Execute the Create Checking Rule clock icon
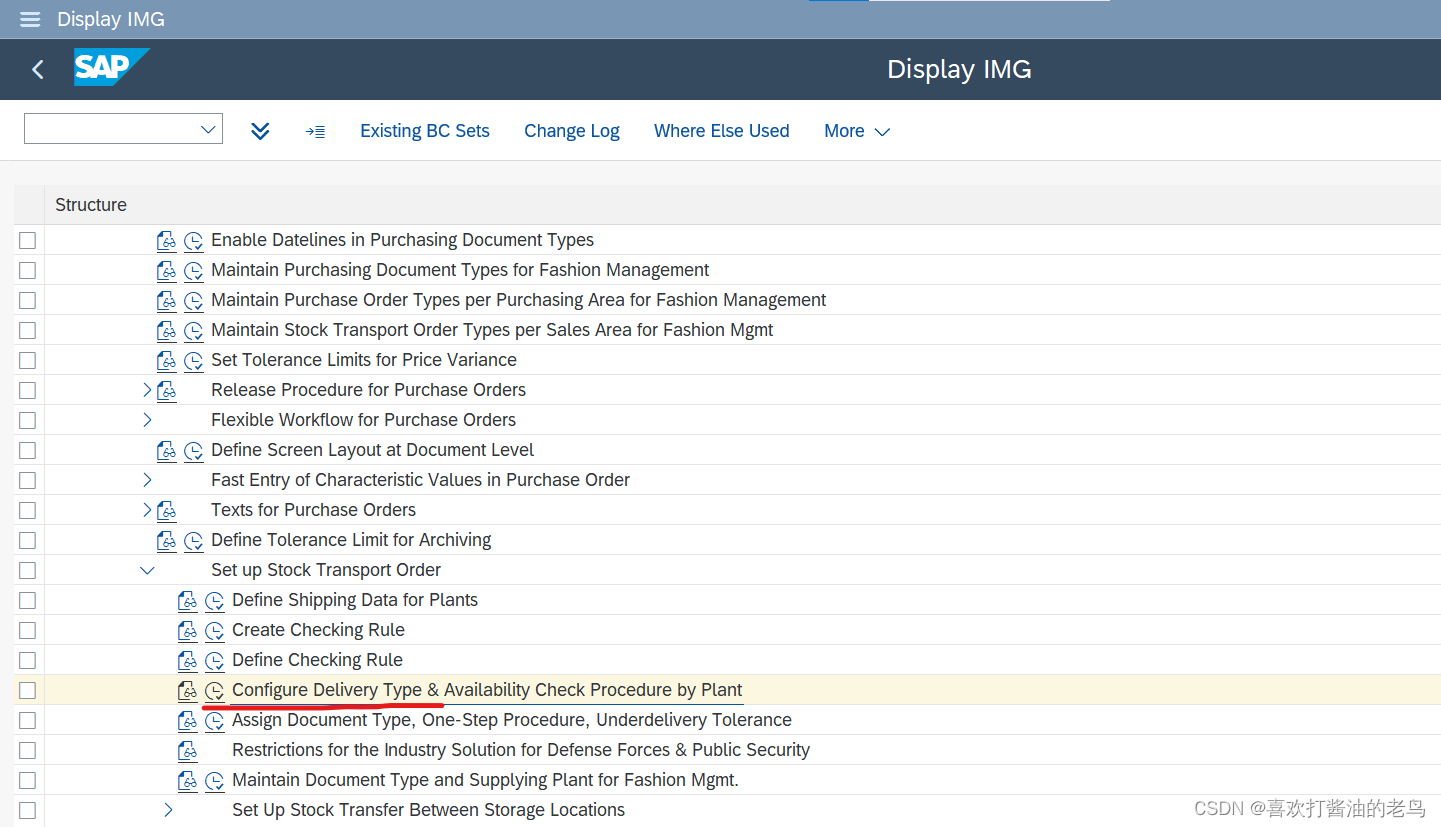Viewport: 1441px width, 827px height. pyautogui.click(x=214, y=630)
